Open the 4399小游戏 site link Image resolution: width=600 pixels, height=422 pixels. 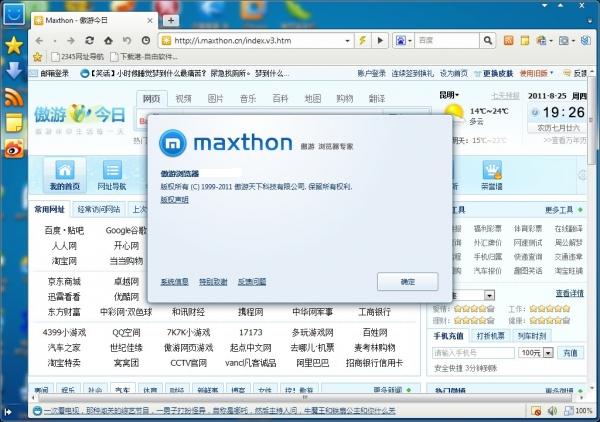[64, 332]
